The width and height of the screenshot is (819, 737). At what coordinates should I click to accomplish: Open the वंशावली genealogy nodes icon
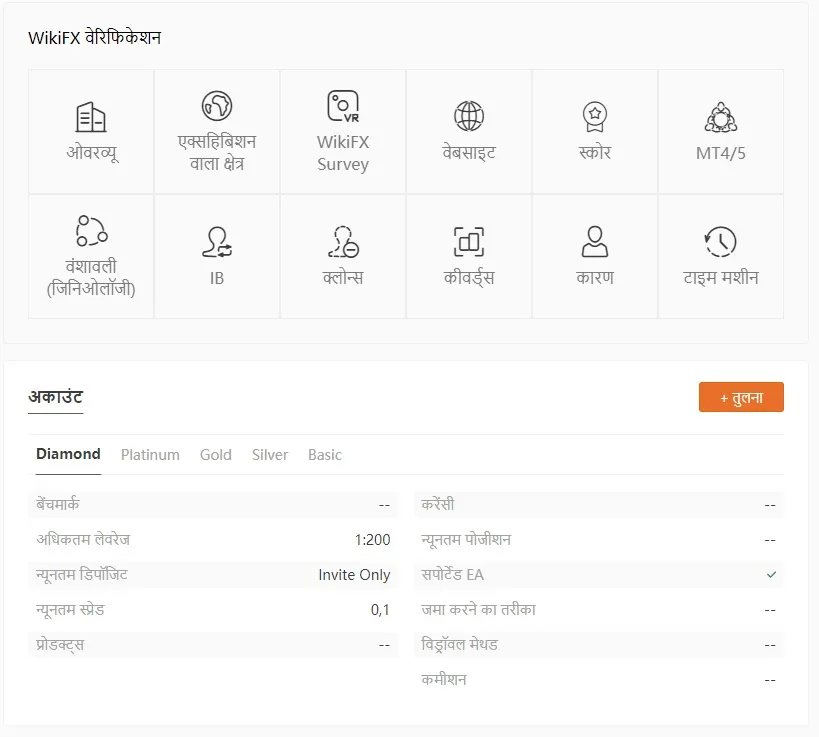[x=91, y=230]
